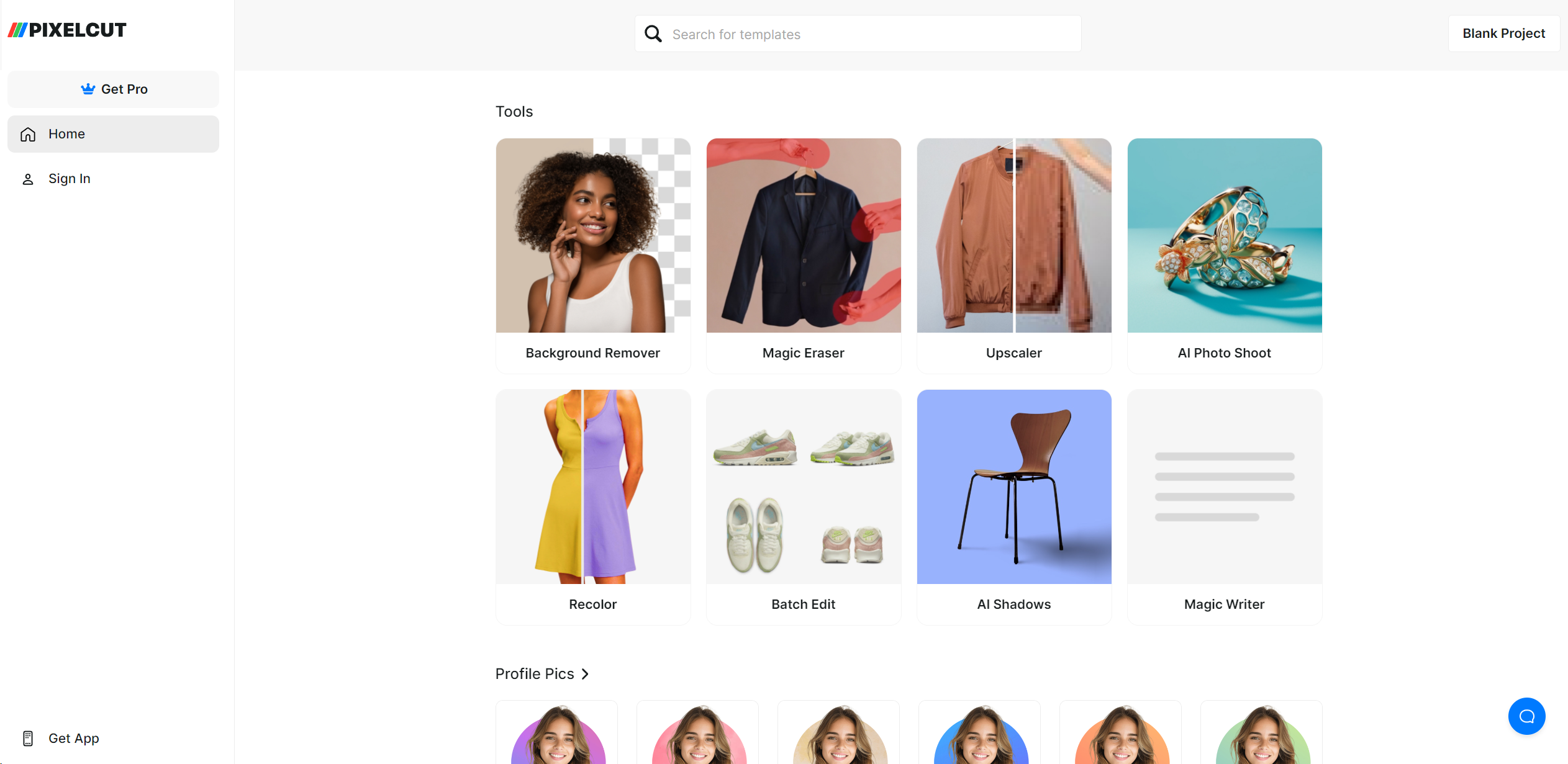The height and width of the screenshot is (764, 1568).
Task: Click the Get Pro upgrade button
Action: click(113, 88)
